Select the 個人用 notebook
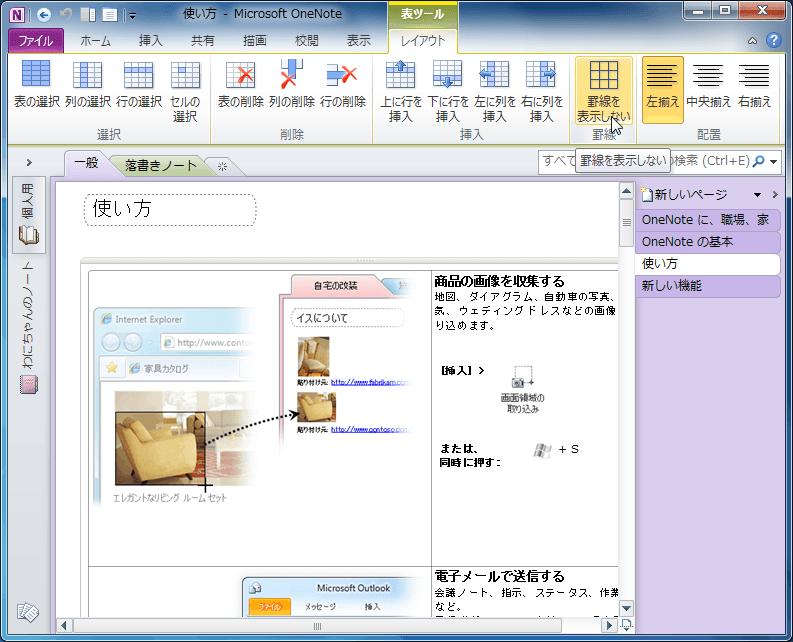This screenshot has height=642, width=793. point(29,215)
